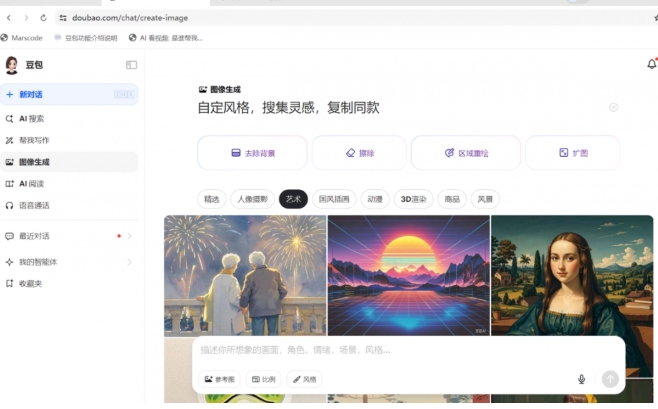Screen dimensions: 658x409
Task: Reload the doubao page
Action: coord(43,18)
